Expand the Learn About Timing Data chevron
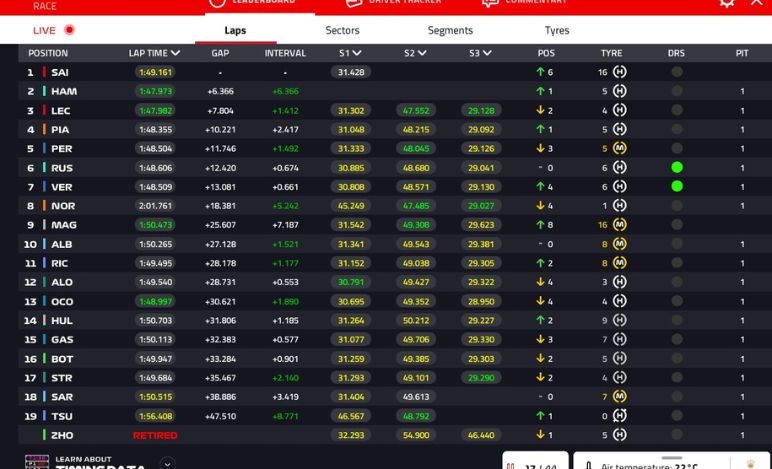 [166, 463]
